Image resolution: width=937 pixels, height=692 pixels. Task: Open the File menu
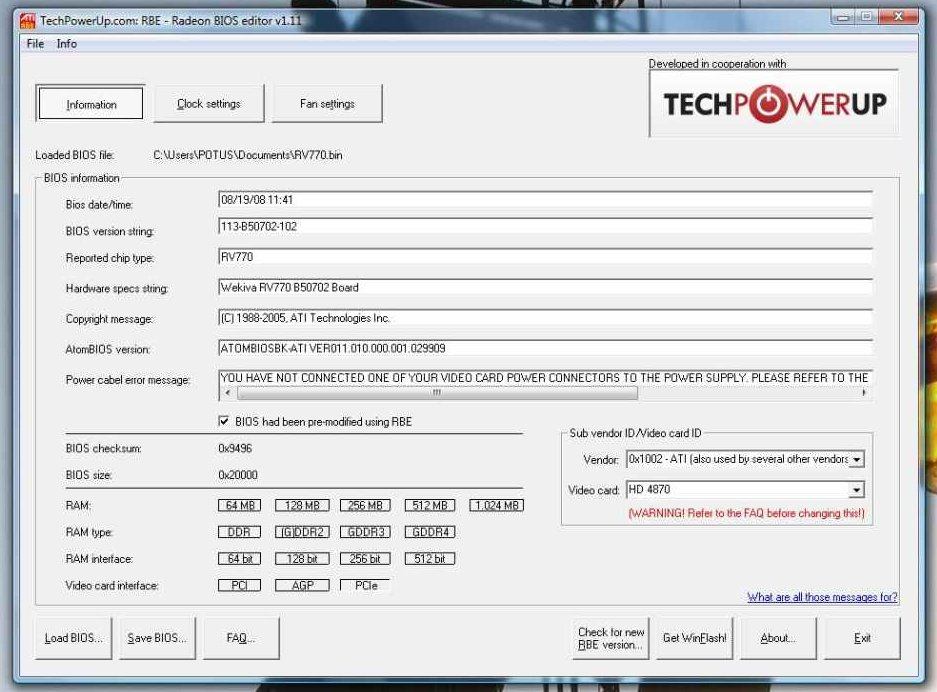(x=35, y=44)
